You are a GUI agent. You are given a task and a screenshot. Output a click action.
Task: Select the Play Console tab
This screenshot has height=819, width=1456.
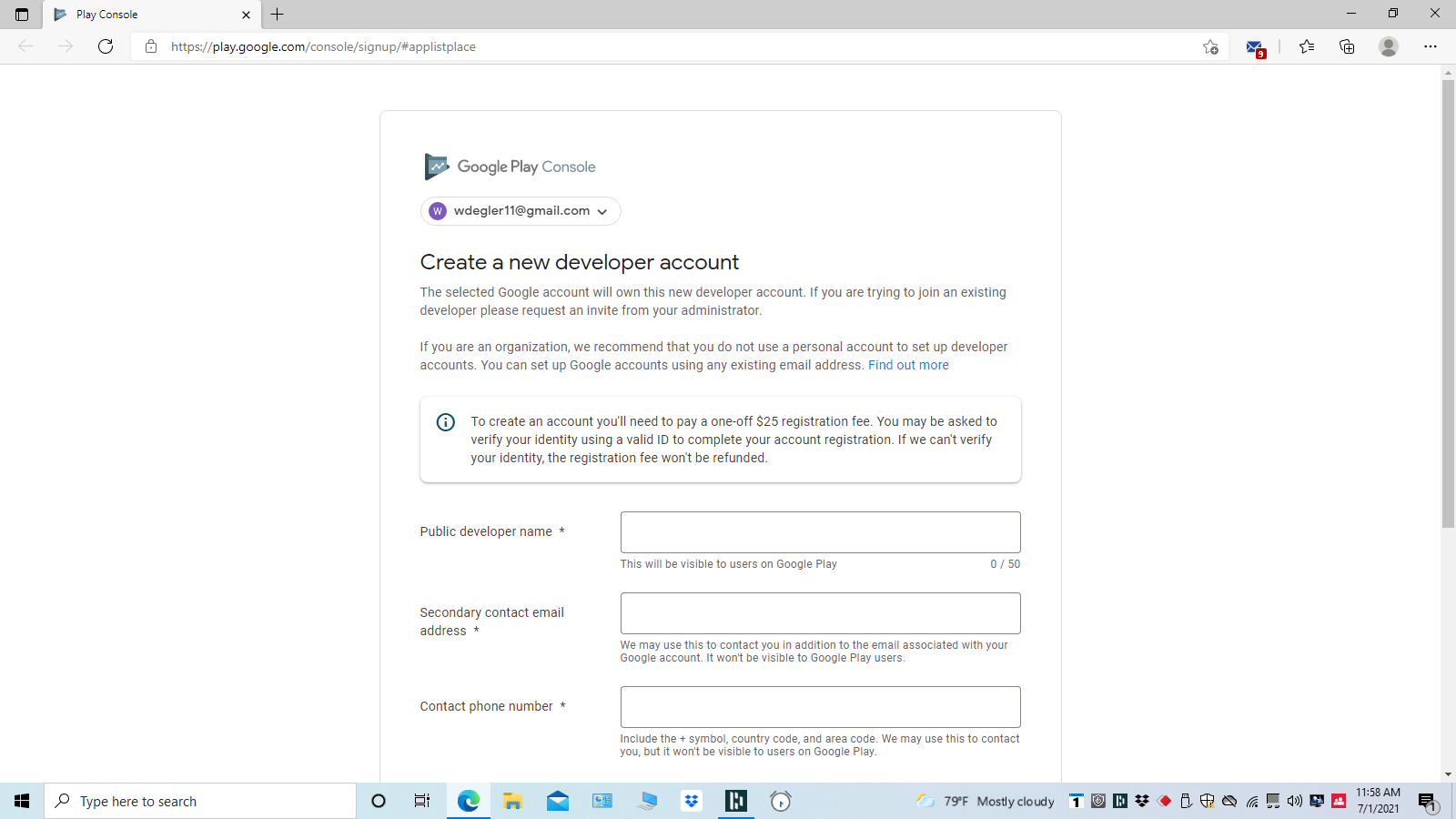click(152, 15)
